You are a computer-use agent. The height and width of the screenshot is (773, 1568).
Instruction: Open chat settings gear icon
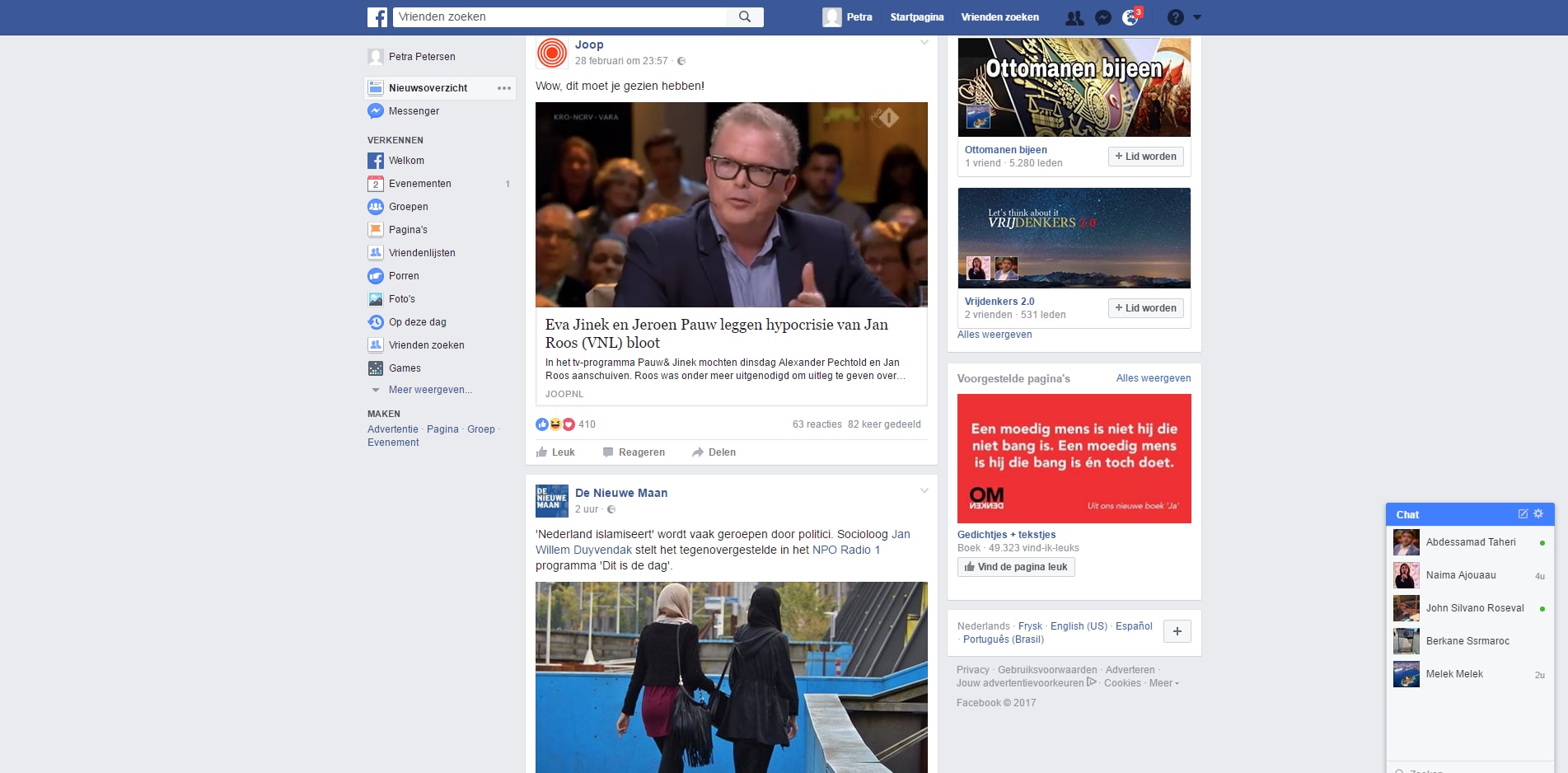point(1538,514)
